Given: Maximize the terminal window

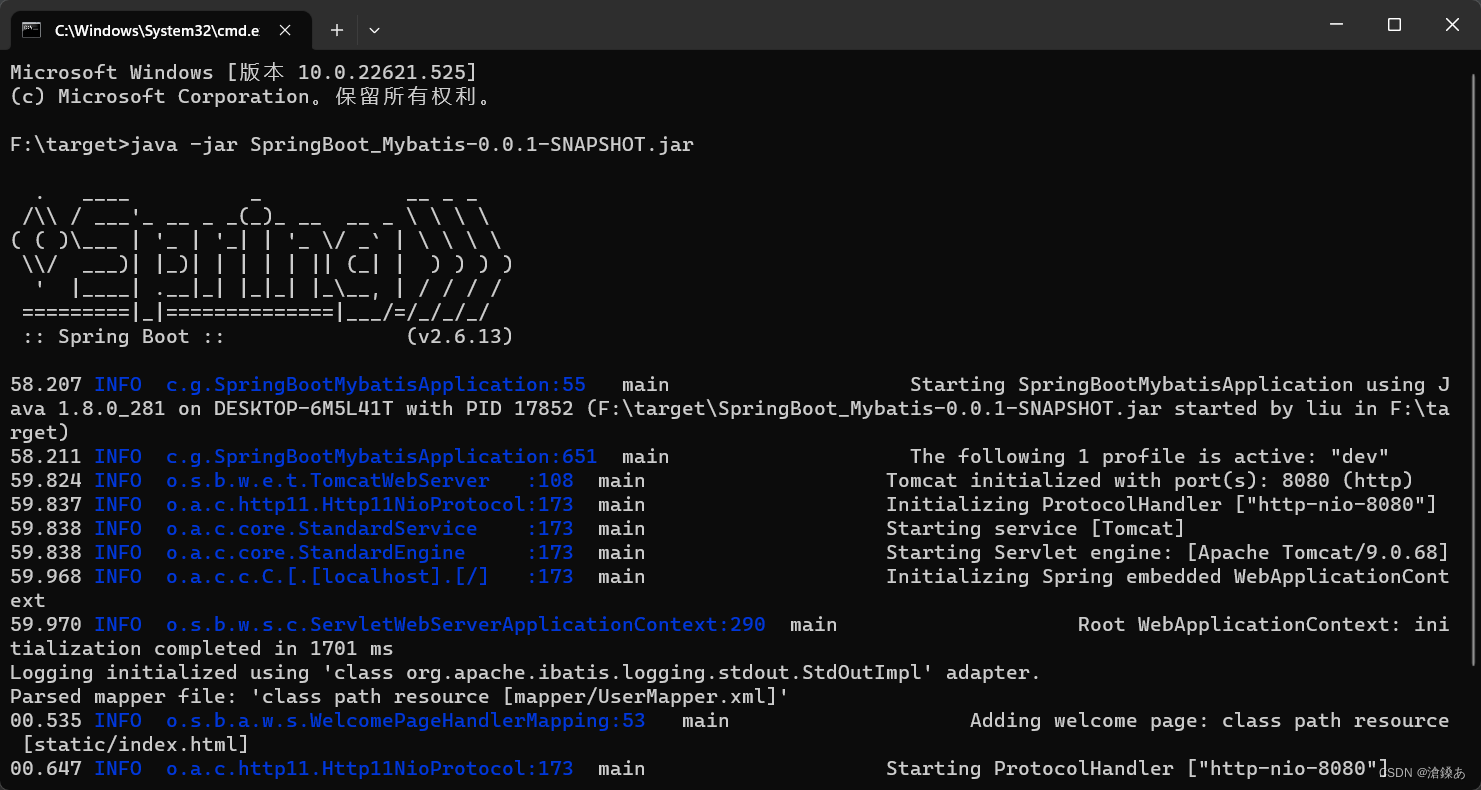Looking at the screenshot, I should (x=1394, y=24).
